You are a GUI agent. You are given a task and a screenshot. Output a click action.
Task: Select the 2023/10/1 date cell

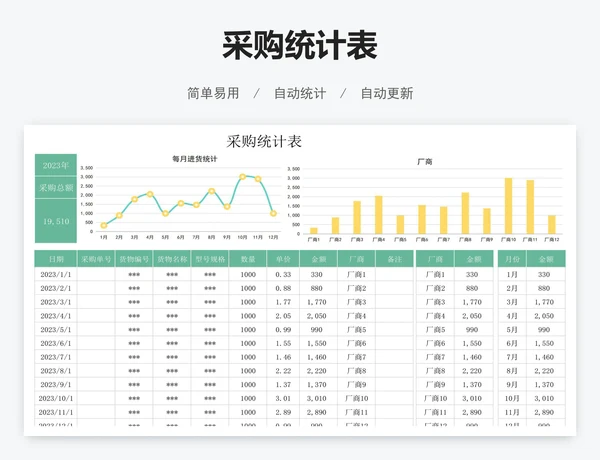click(56, 398)
